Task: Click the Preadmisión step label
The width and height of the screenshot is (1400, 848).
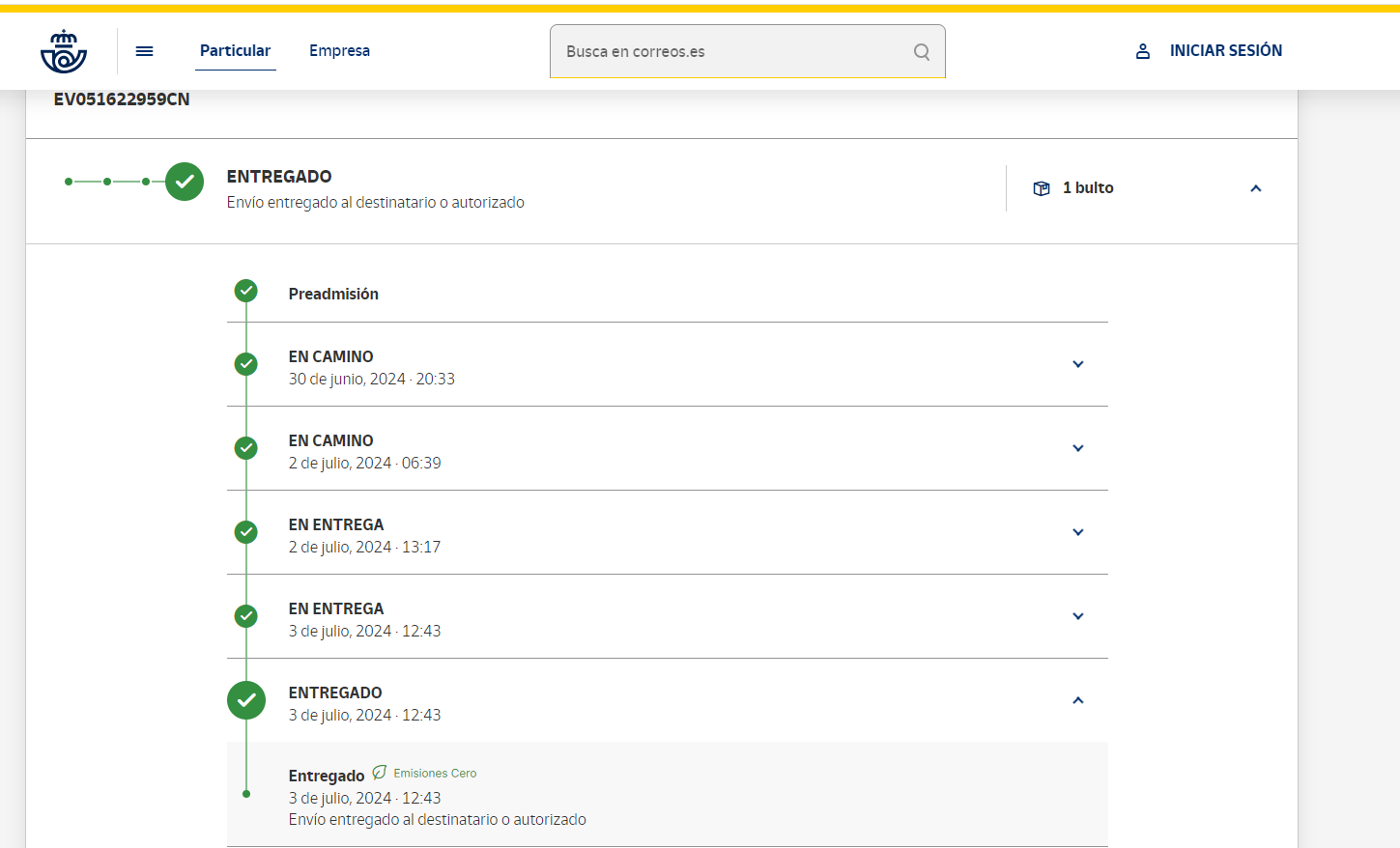Action: point(333,294)
